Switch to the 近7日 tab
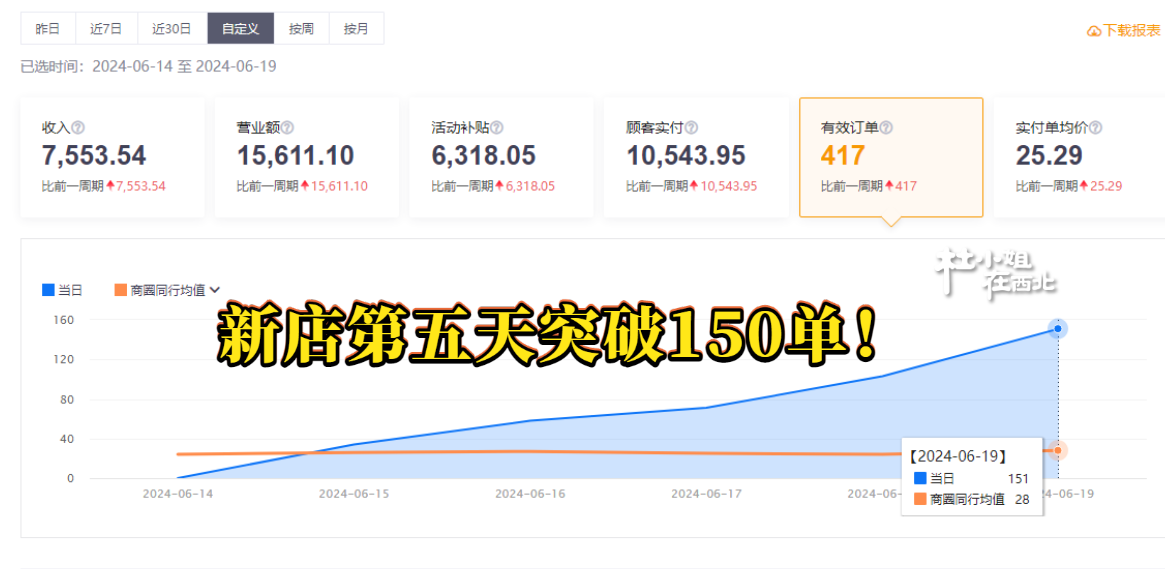 pos(106,29)
